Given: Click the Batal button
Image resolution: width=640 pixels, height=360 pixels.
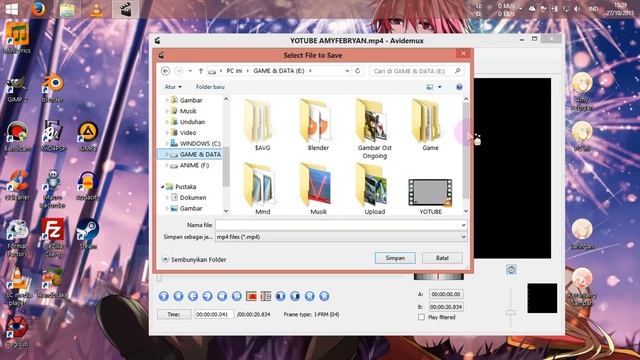Looking at the screenshot, I should [x=442, y=258].
